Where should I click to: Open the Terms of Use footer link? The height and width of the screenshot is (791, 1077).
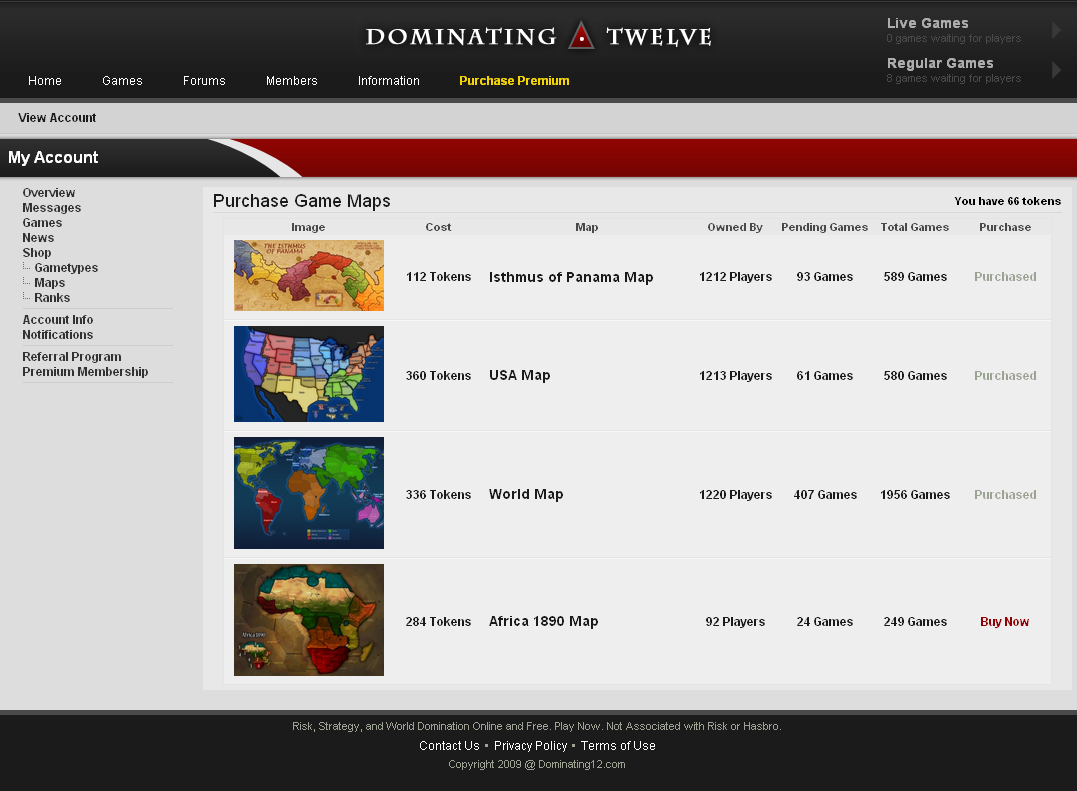pyautogui.click(x=618, y=746)
